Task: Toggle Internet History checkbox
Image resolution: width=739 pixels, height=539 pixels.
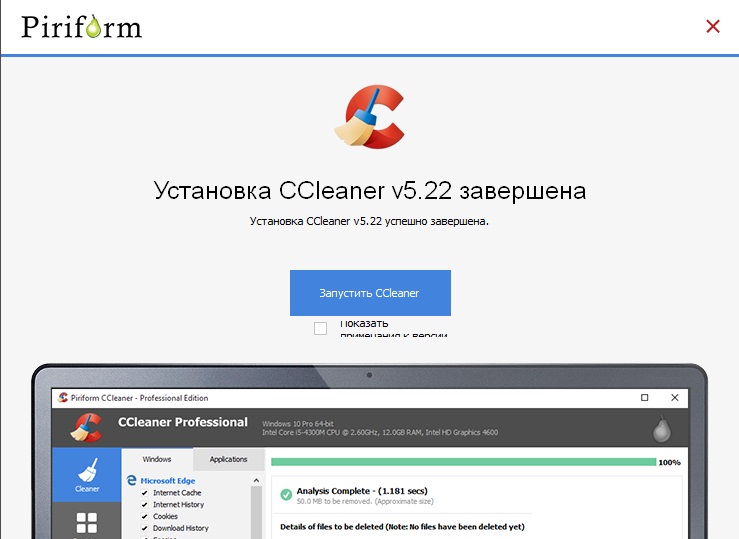Action: tap(145, 505)
